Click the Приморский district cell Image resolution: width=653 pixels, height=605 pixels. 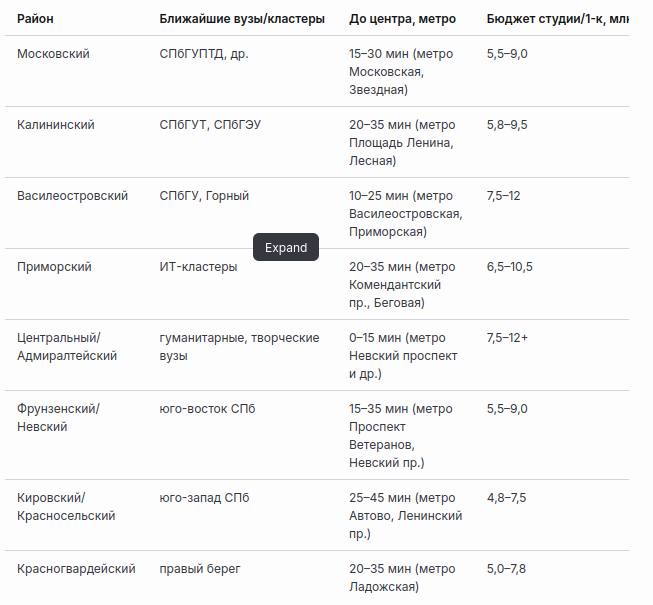(x=54, y=267)
